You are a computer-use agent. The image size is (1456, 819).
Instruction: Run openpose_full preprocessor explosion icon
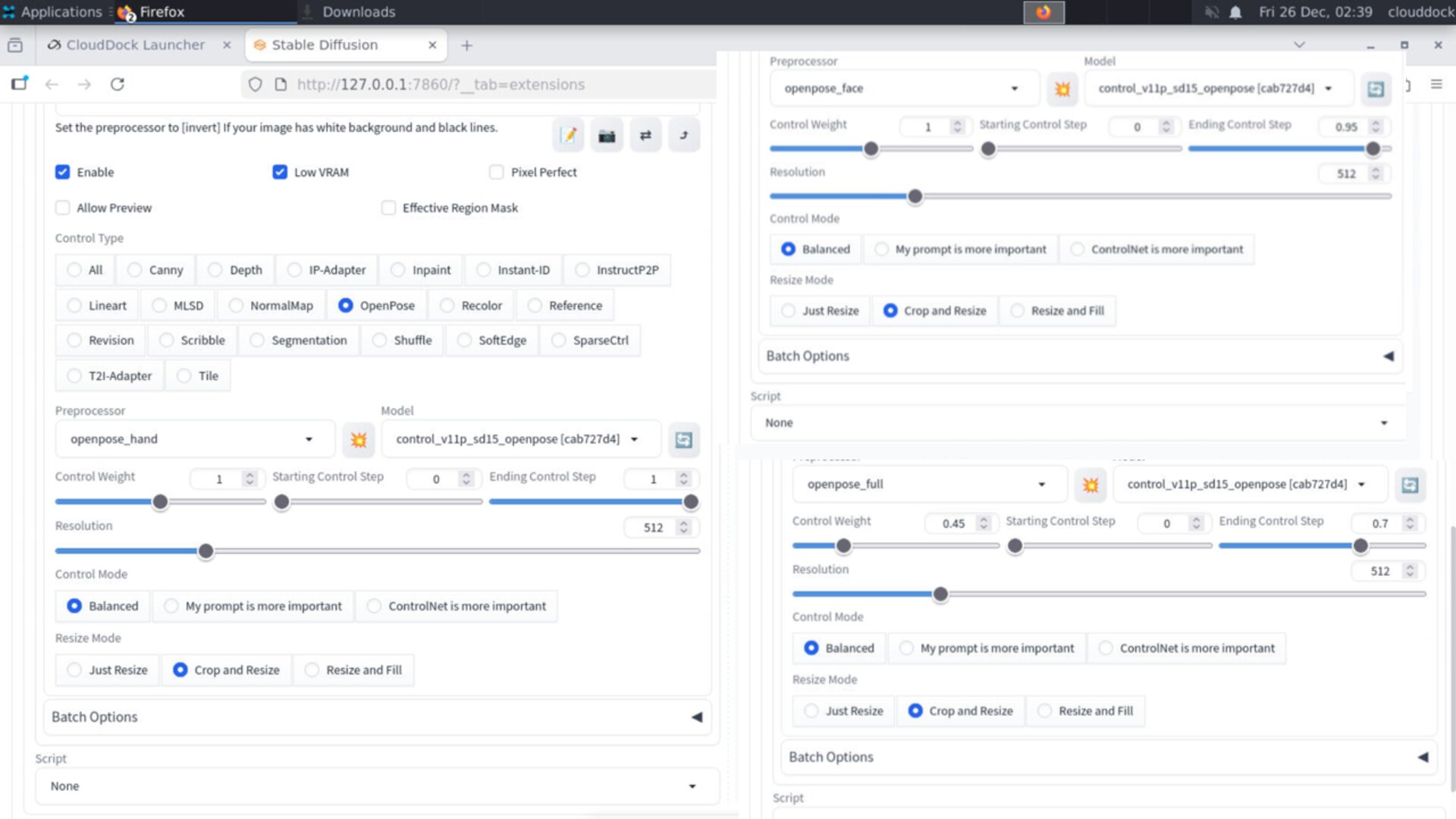coord(1090,485)
